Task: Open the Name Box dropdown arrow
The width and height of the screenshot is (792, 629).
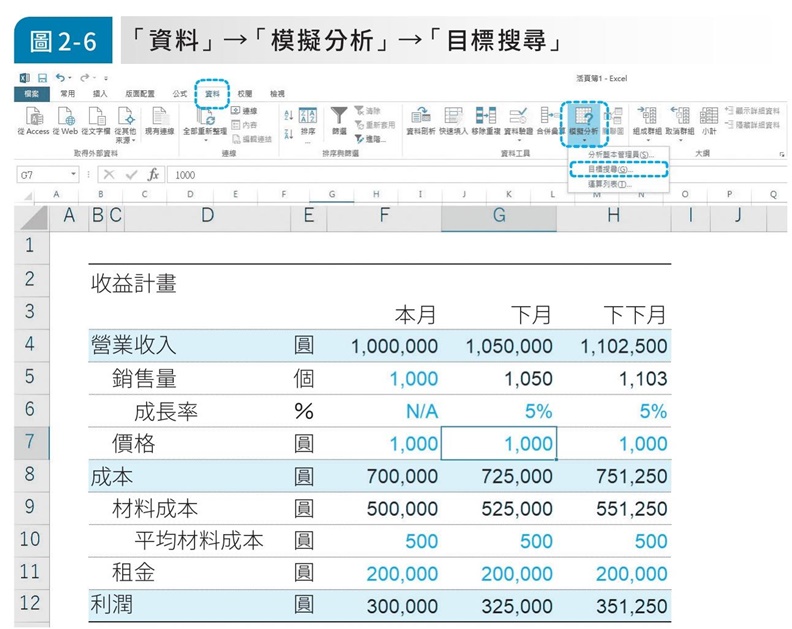Action: 74,174
